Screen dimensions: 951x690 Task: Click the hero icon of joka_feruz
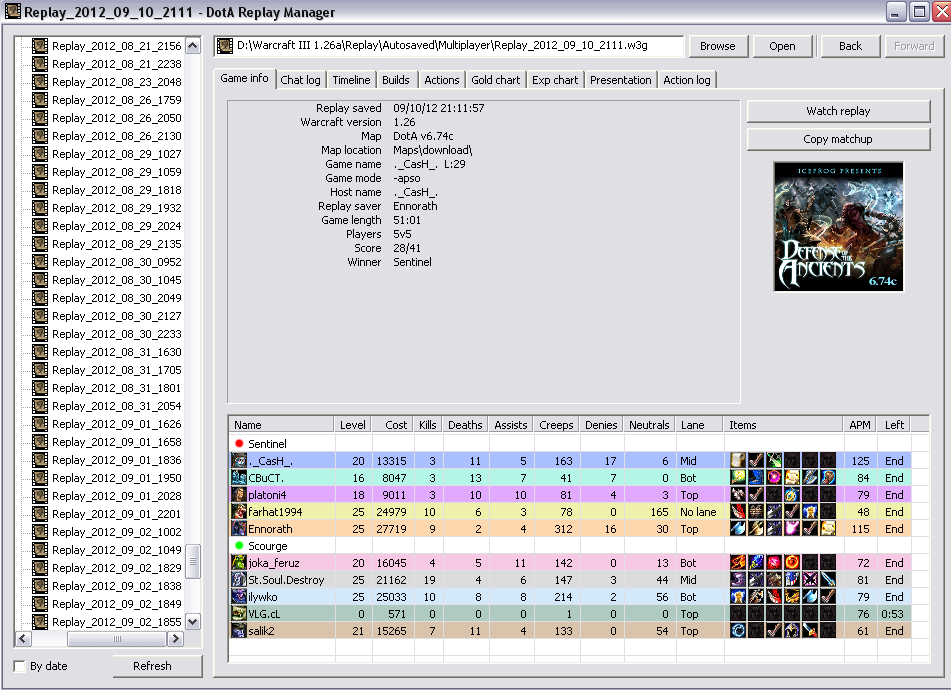(x=239, y=563)
